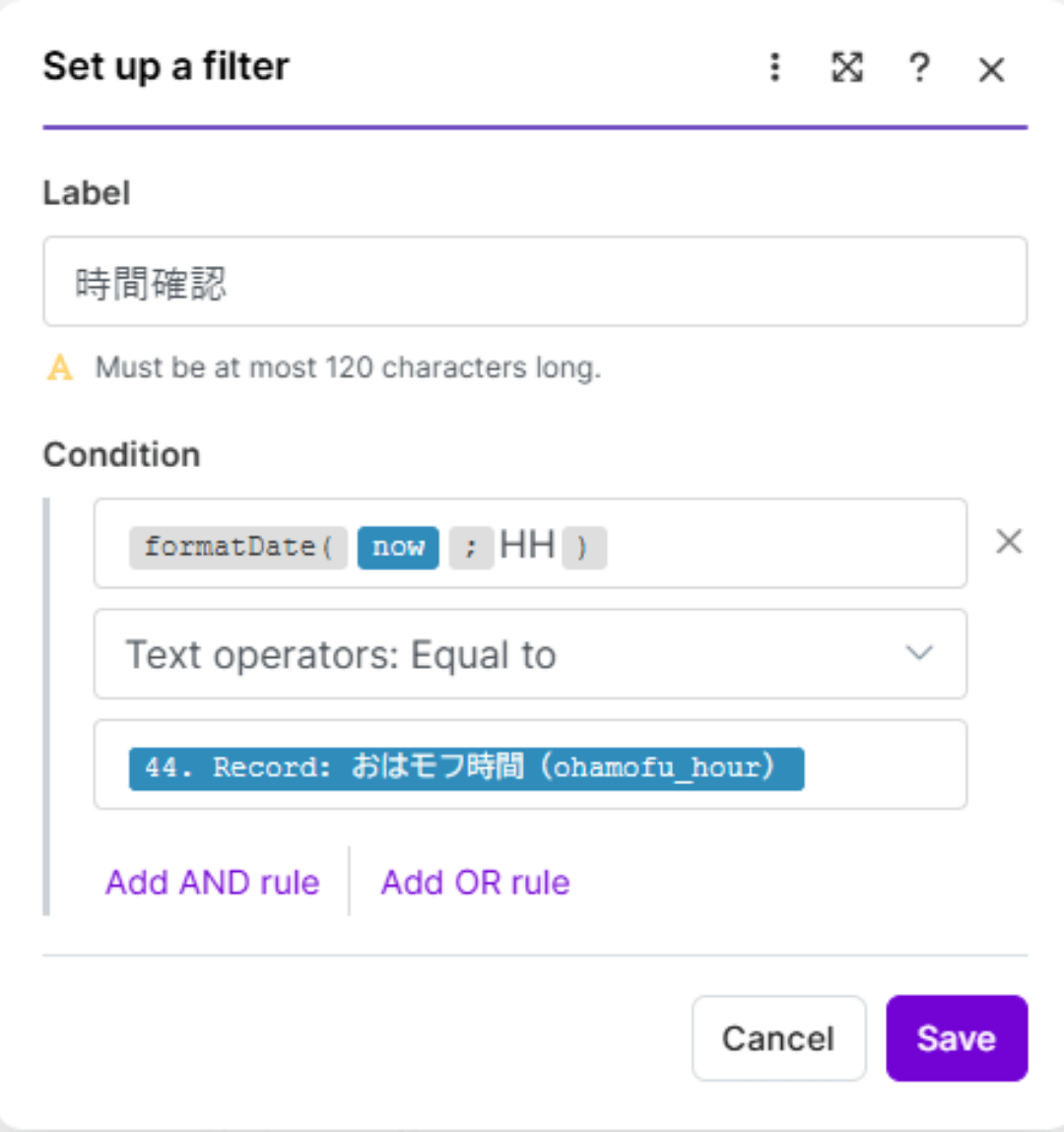Select the blue now variable pill
This screenshot has height=1132, width=1064.
pyautogui.click(x=398, y=547)
